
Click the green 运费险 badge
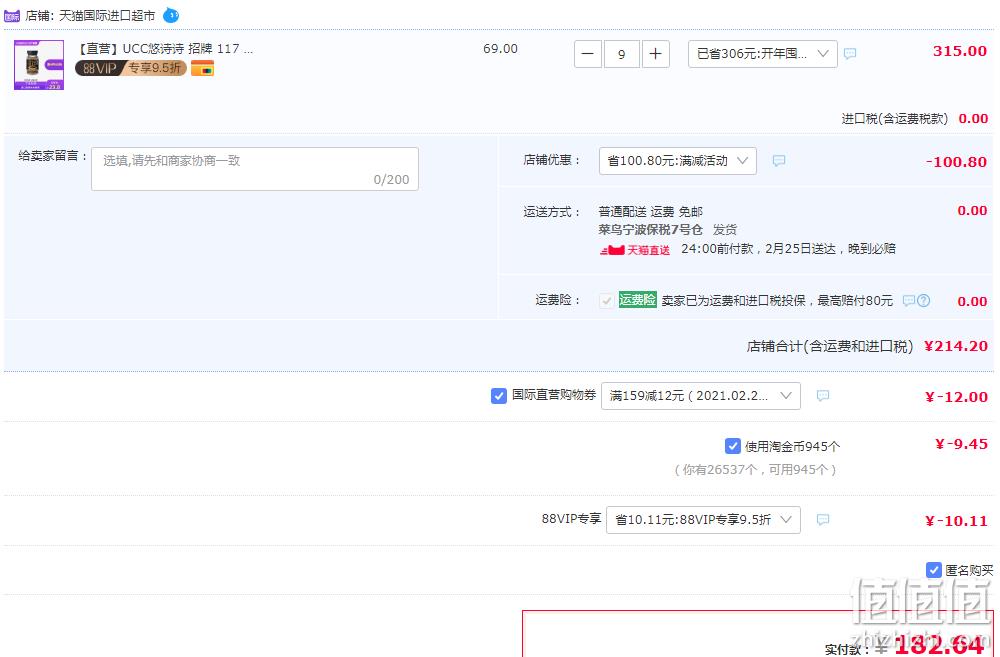(637, 300)
